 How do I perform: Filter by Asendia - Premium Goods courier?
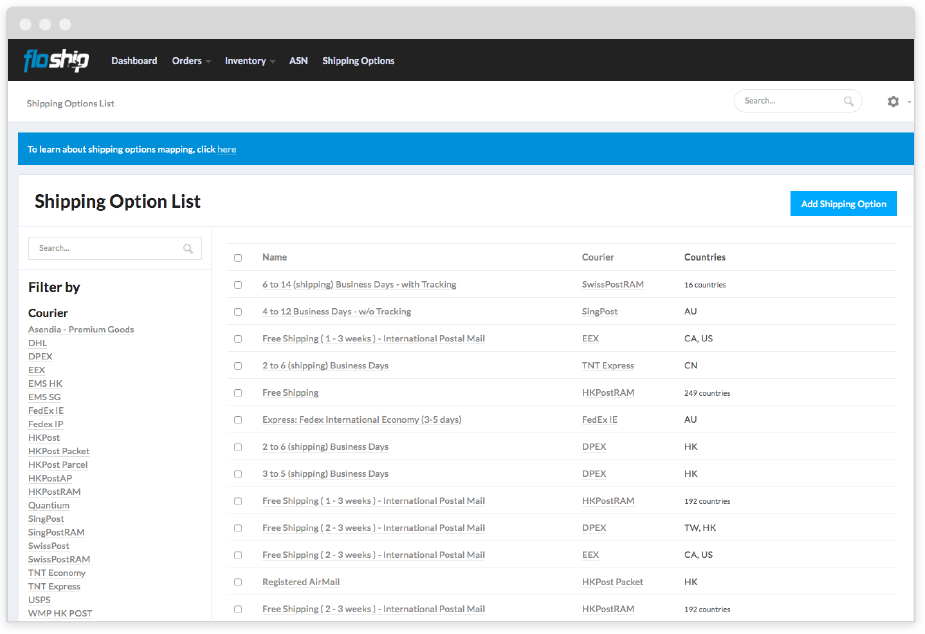[x=81, y=330]
